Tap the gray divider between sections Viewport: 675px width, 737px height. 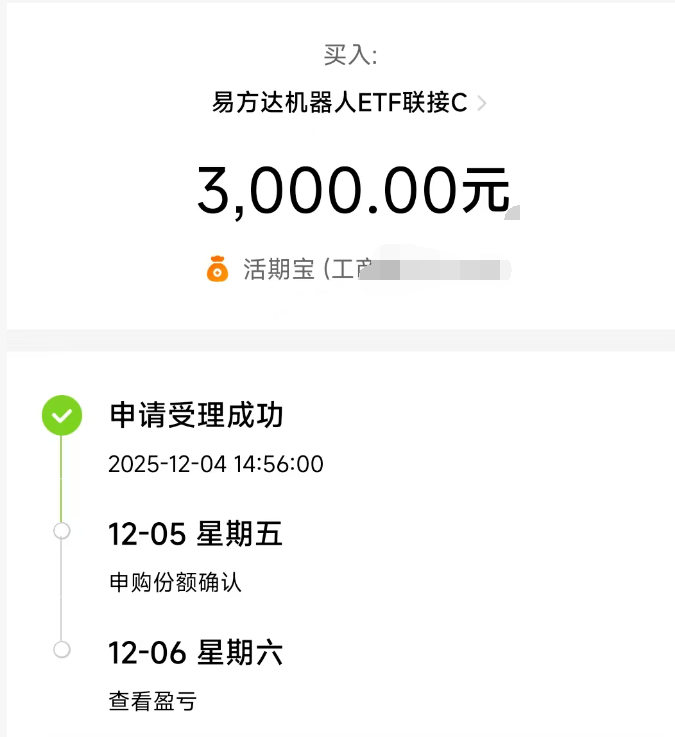pos(341,340)
